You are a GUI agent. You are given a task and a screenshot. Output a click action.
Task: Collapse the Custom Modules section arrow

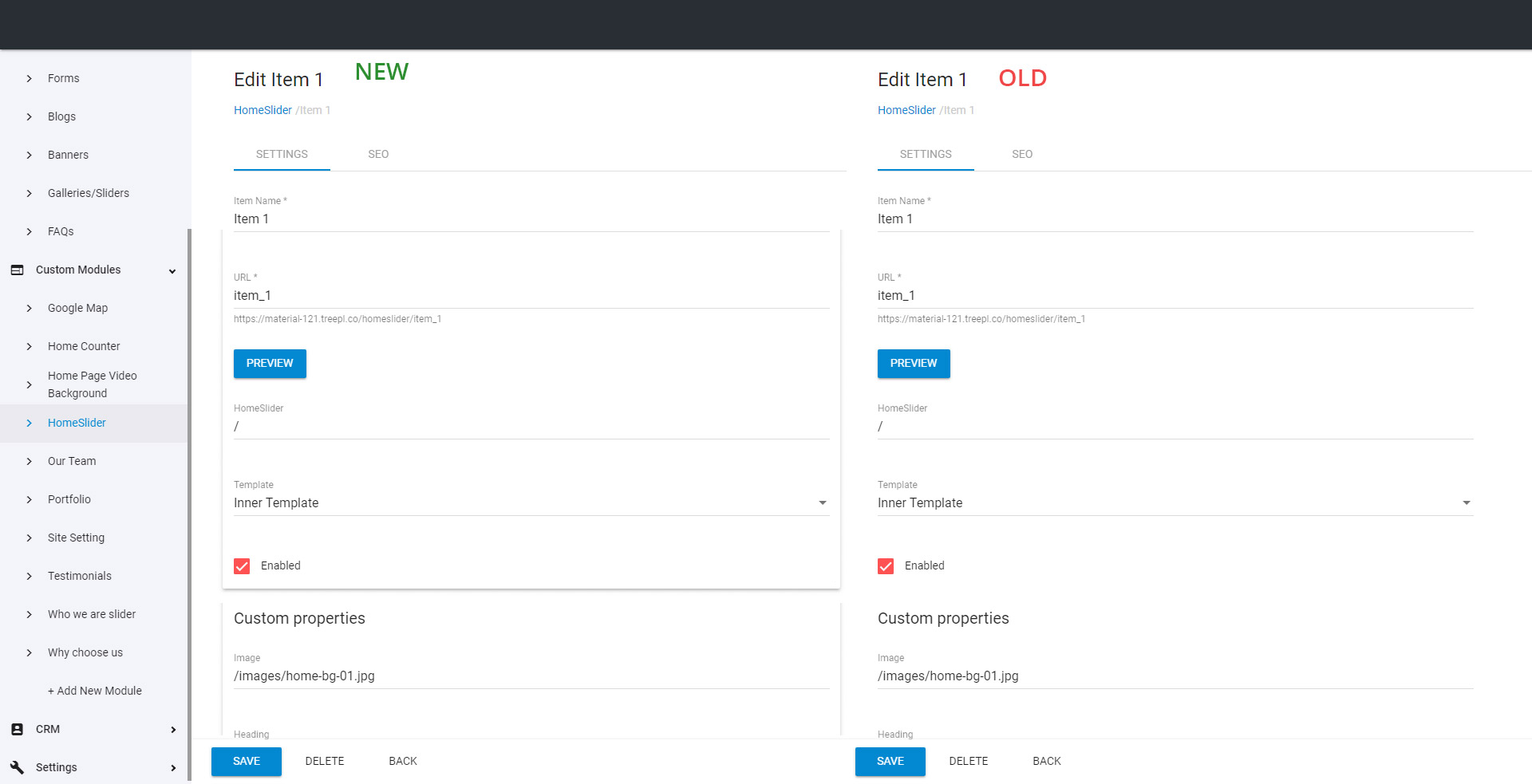[172, 271]
